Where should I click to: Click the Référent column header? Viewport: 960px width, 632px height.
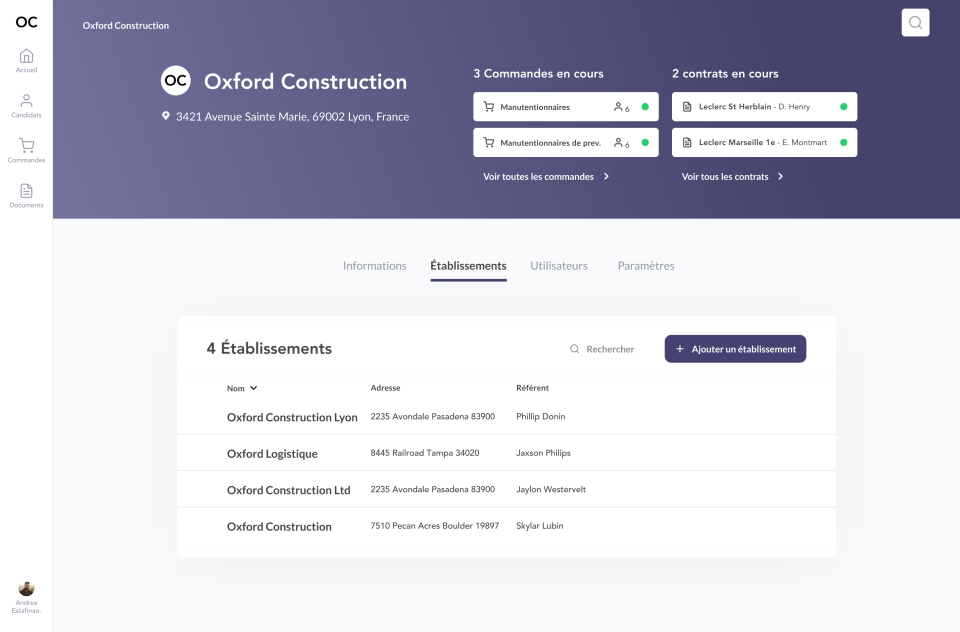point(532,388)
